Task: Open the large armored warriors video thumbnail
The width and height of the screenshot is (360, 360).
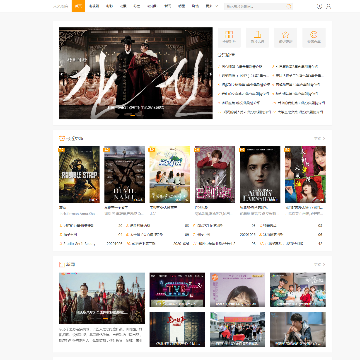Action: [102, 298]
